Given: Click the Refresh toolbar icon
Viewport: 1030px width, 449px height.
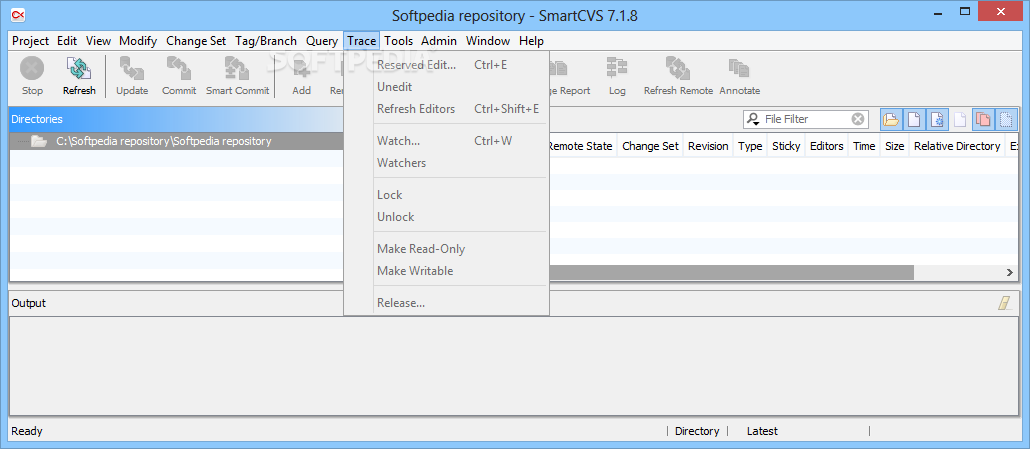Looking at the screenshot, I should (x=79, y=68).
